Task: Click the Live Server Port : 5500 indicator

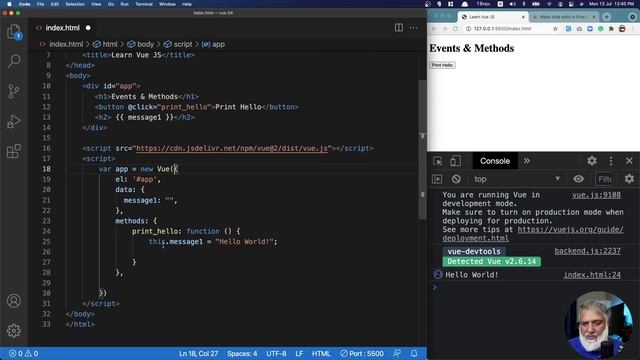Action: point(362,353)
